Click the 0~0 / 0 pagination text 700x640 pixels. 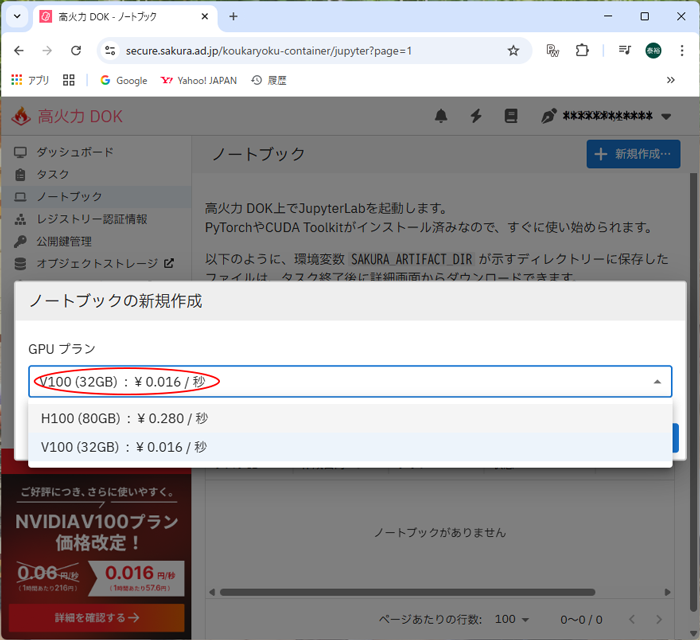click(x=581, y=619)
